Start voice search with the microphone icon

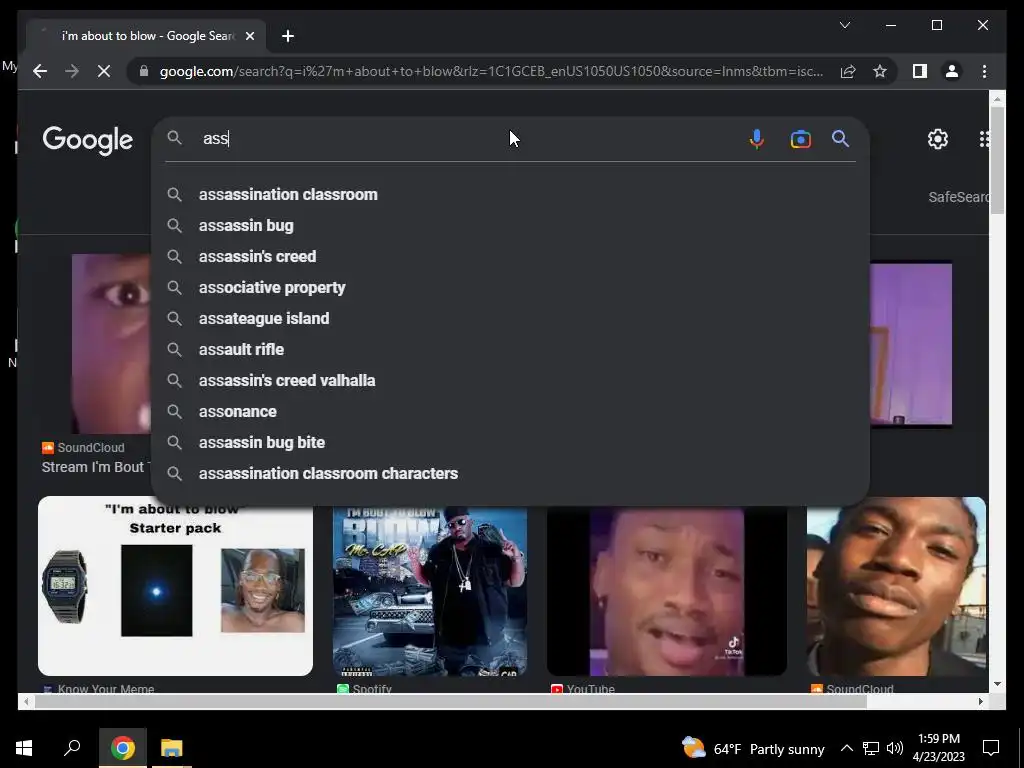(x=756, y=139)
